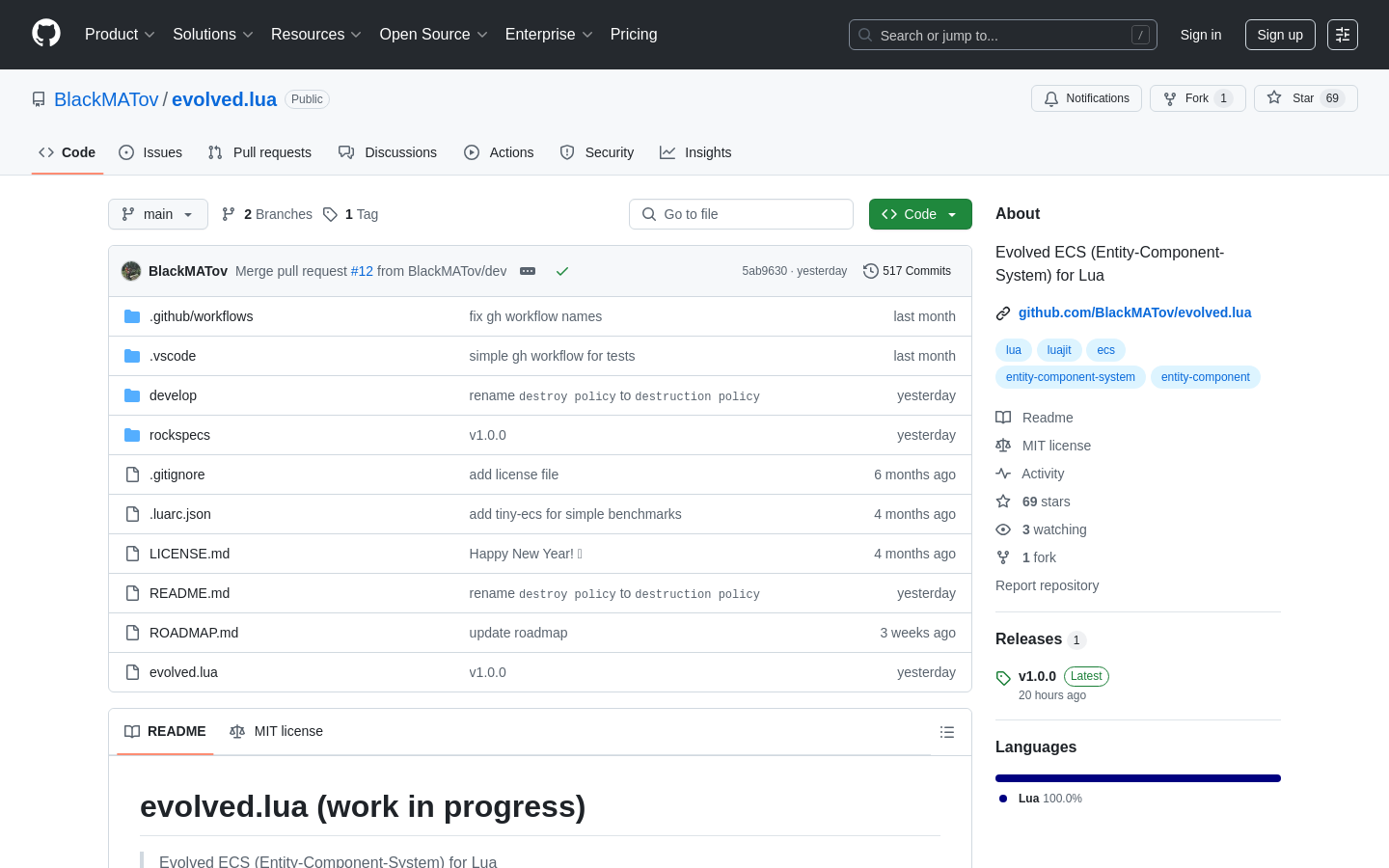The image size is (1389, 868).
Task: Click the tag icon beside v1.0.0 release
Action: [1003, 678]
